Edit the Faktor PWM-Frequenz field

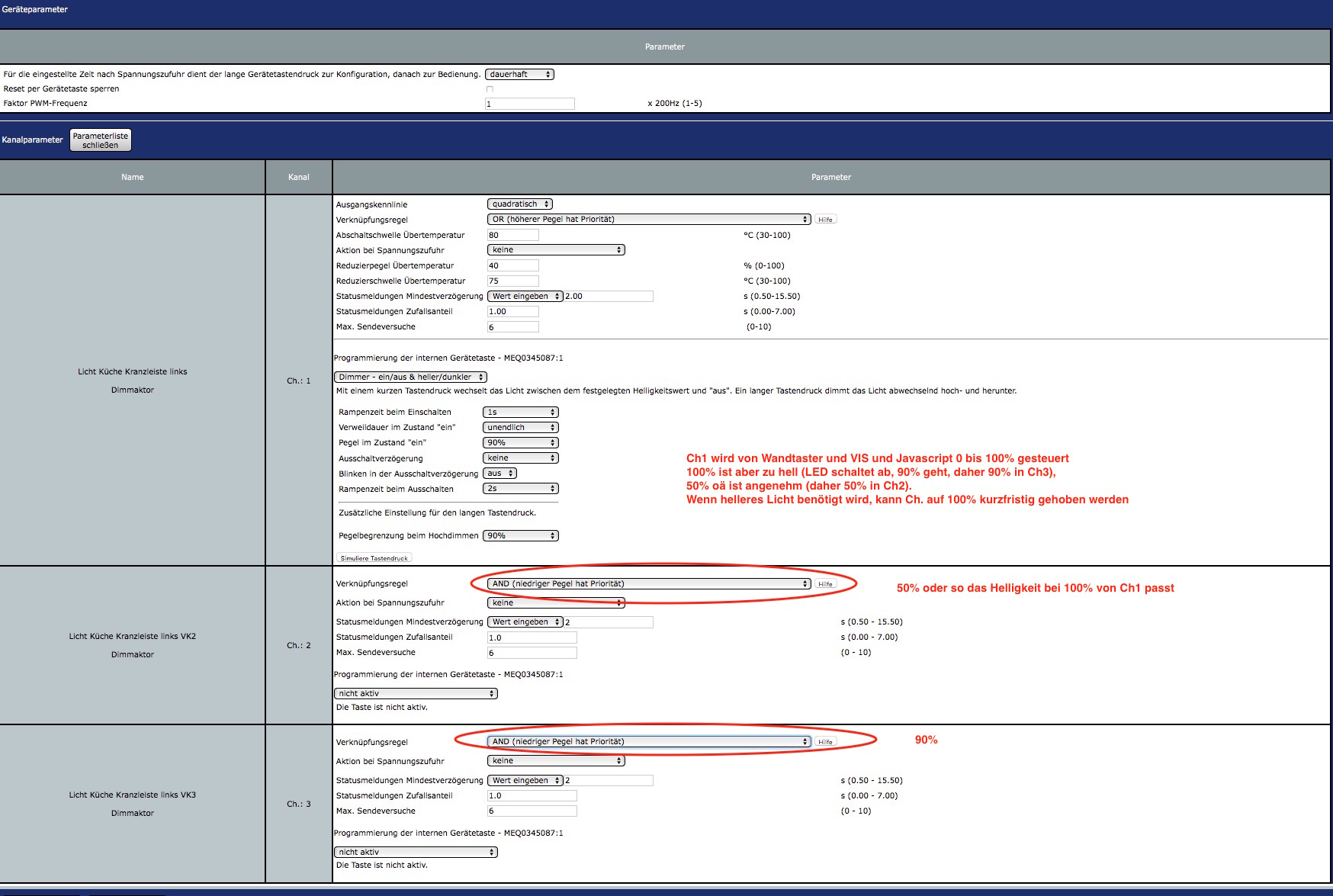530,104
